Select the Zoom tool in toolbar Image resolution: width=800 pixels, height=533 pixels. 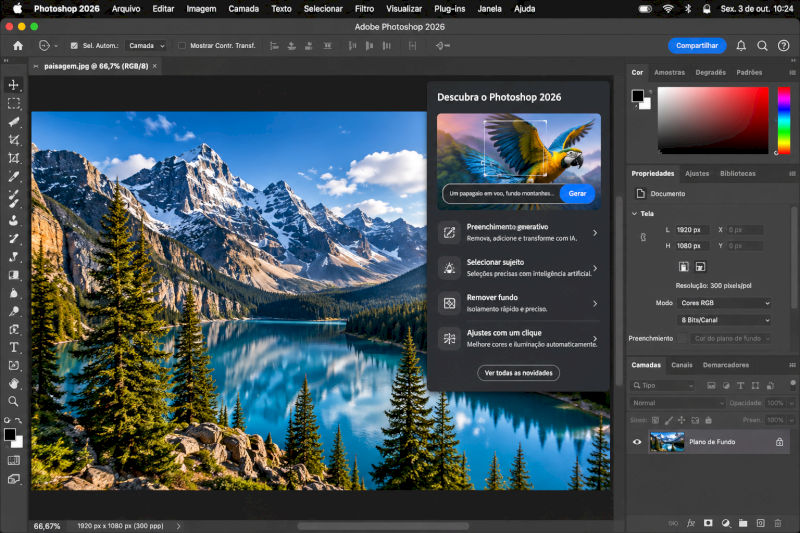(13, 401)
